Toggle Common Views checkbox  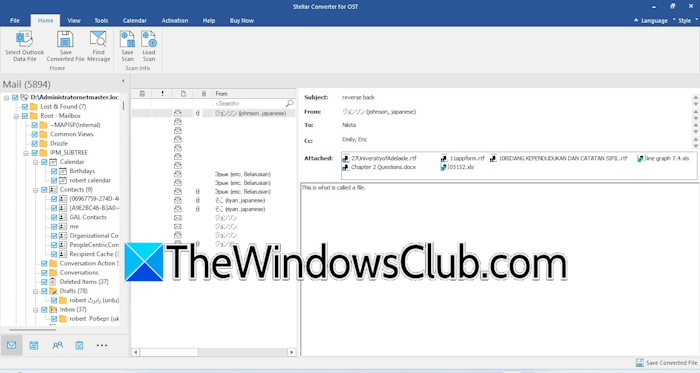tap(35, 134)
